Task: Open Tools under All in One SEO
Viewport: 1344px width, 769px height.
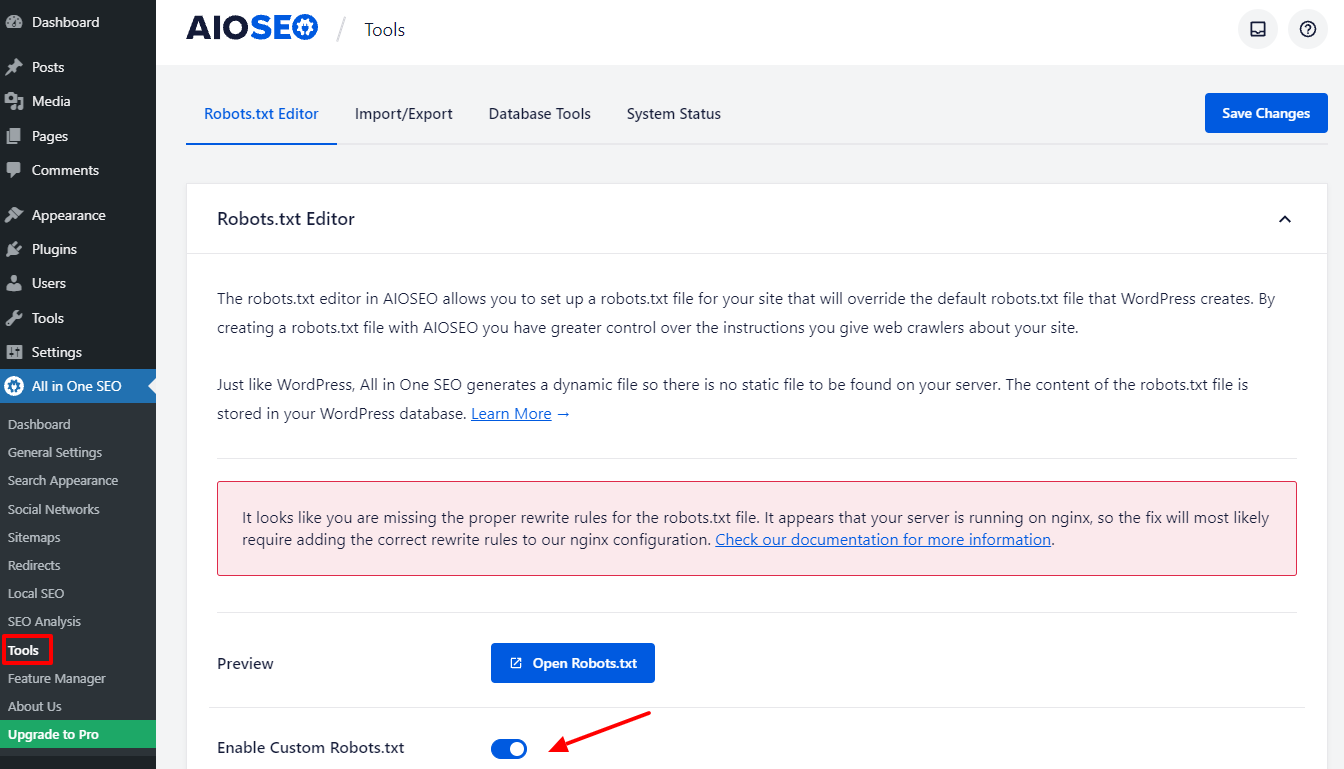Action: pos(24,650)
